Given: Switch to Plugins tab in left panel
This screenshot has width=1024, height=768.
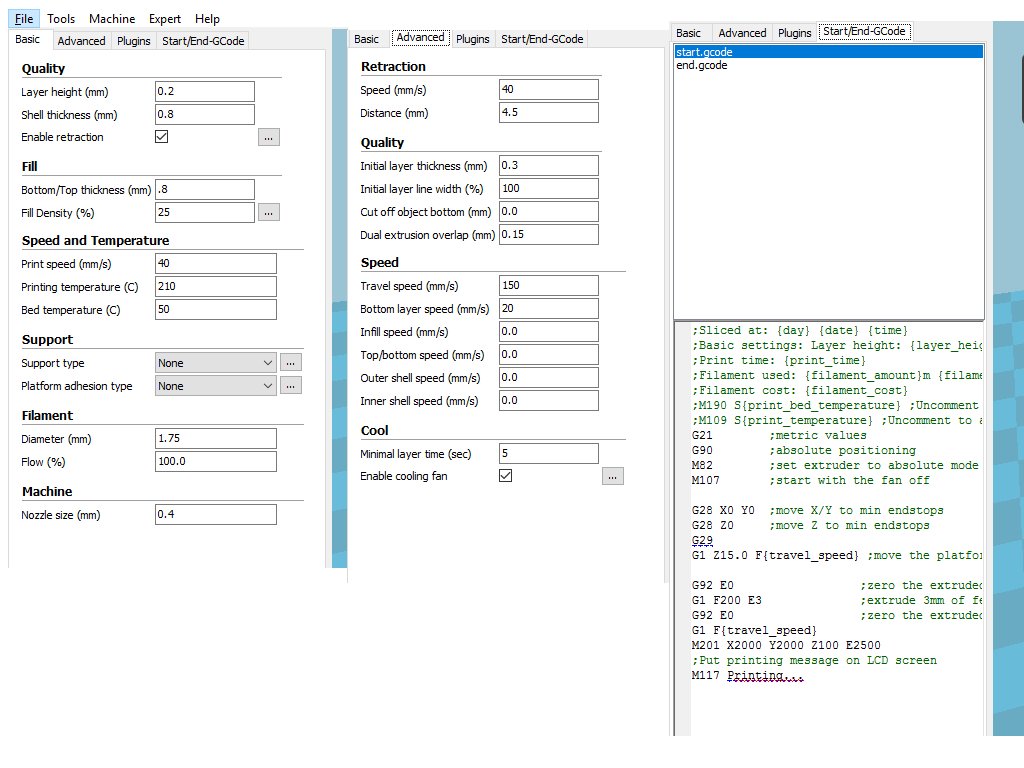Looking at the screenshot, I should pos(133,41).
